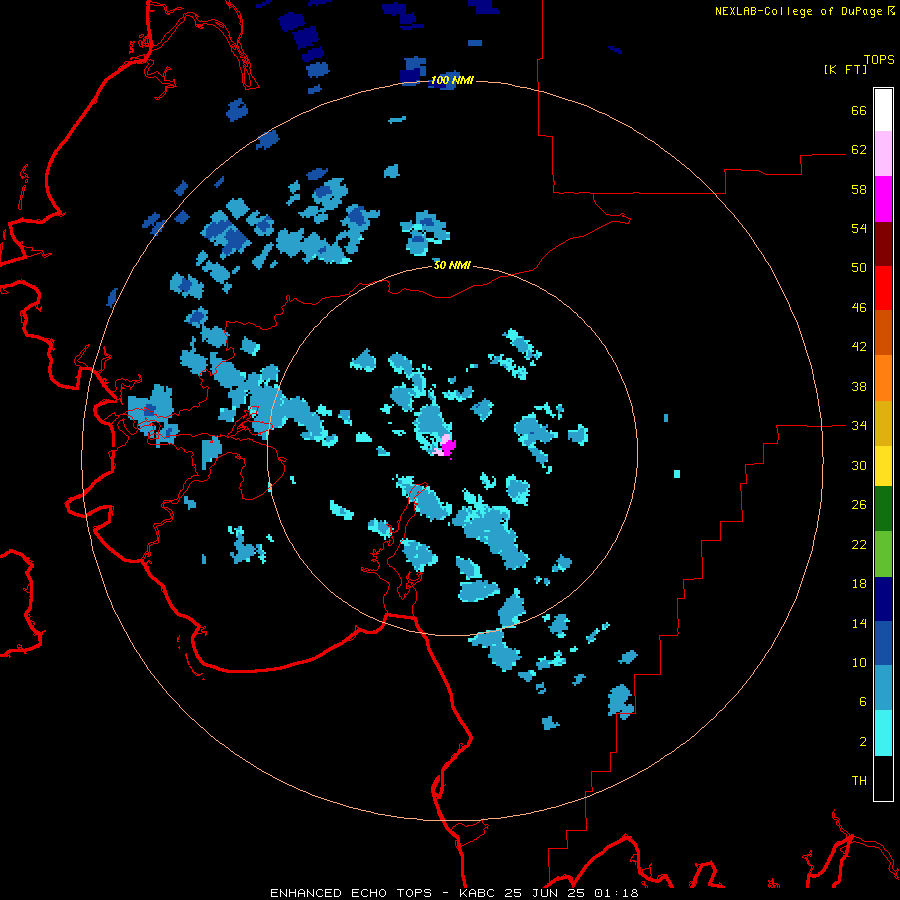Click the magenta legend swatch
Viewport: 900px width, 900px height.
coord(883,199)
